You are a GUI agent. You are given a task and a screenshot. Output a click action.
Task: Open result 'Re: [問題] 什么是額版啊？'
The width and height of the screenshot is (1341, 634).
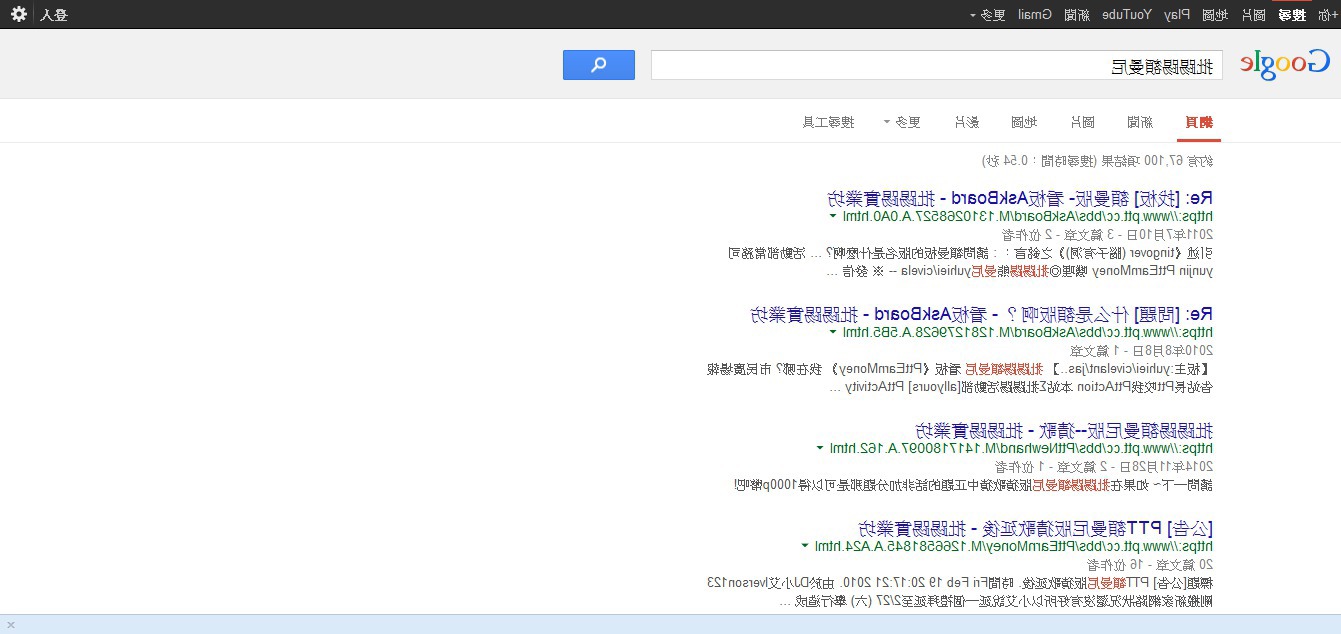click(981, 314)
